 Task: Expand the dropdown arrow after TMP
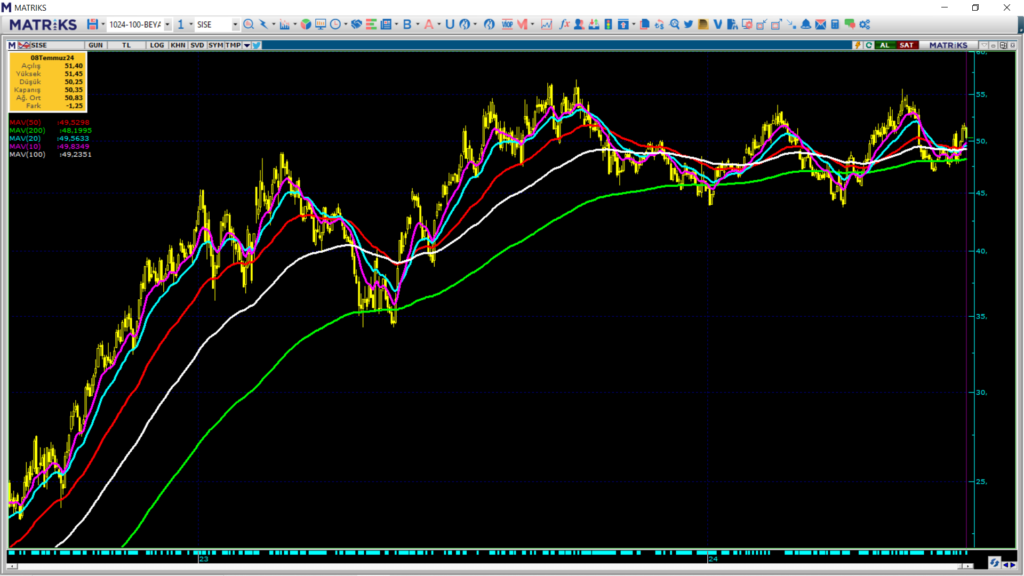(x=246, y=45)
